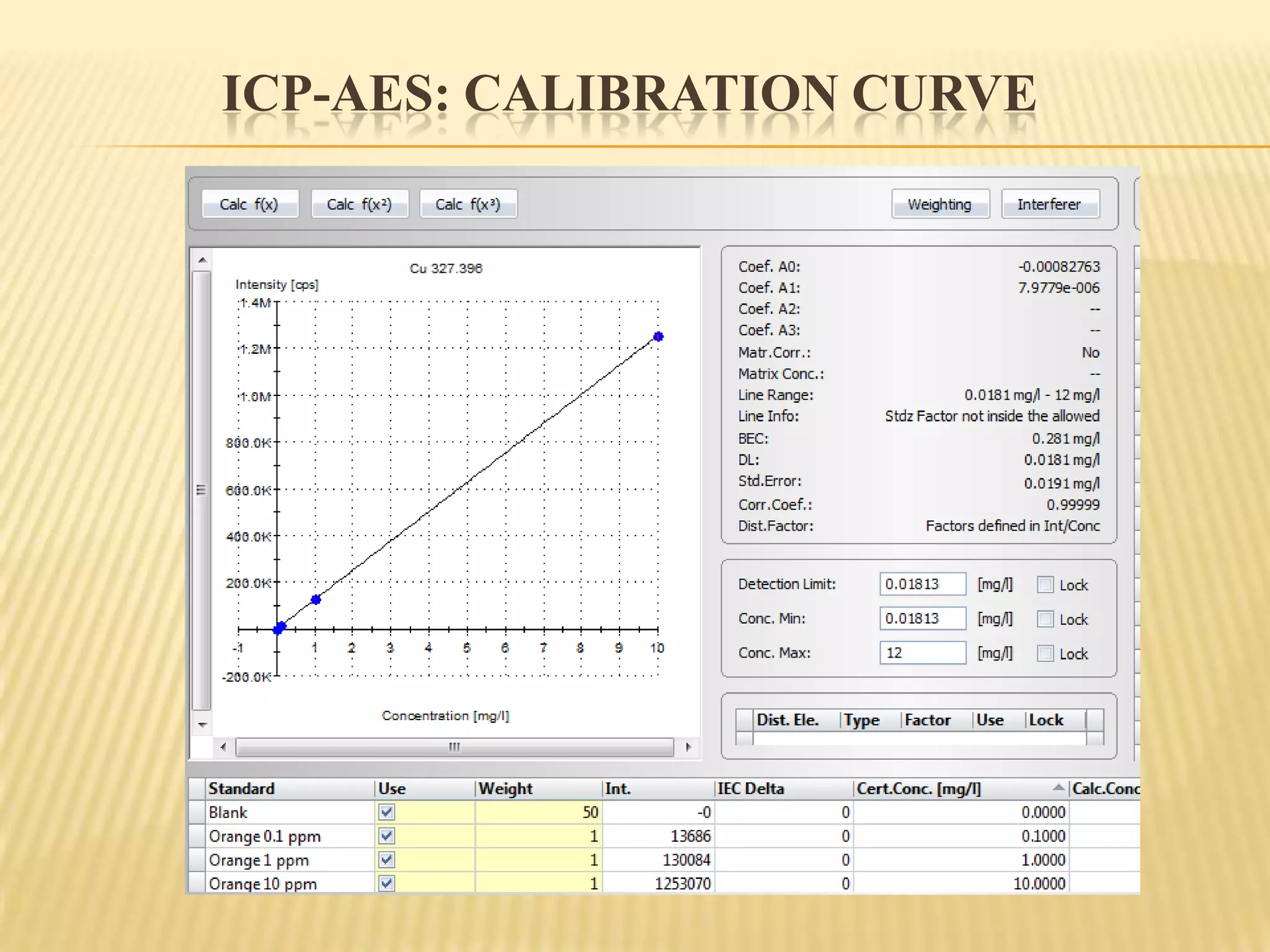
Task: Uncheck Use for Blank standard
Action: (x=386, y=812)
